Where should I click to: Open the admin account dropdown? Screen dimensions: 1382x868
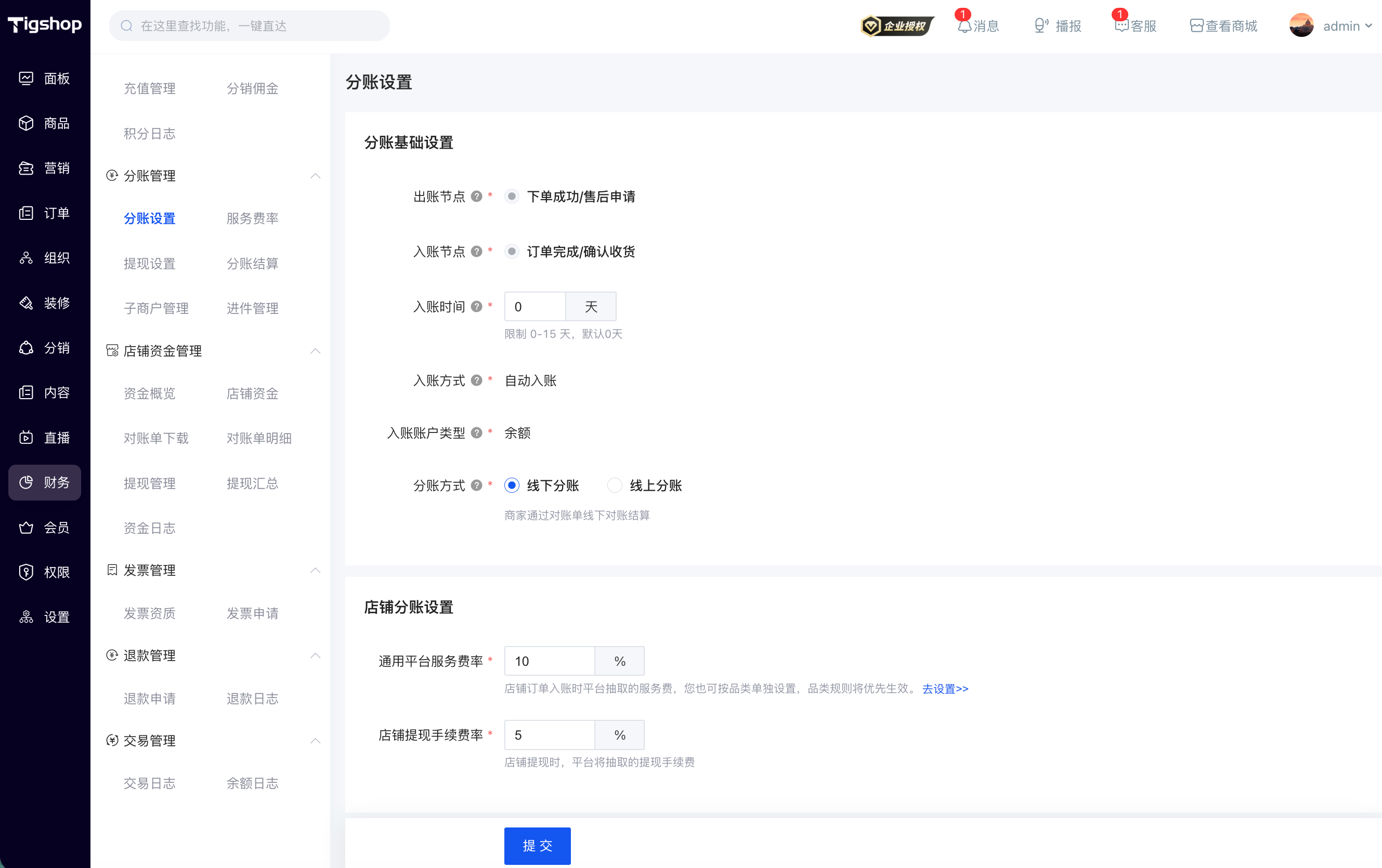coord(1331,26)
